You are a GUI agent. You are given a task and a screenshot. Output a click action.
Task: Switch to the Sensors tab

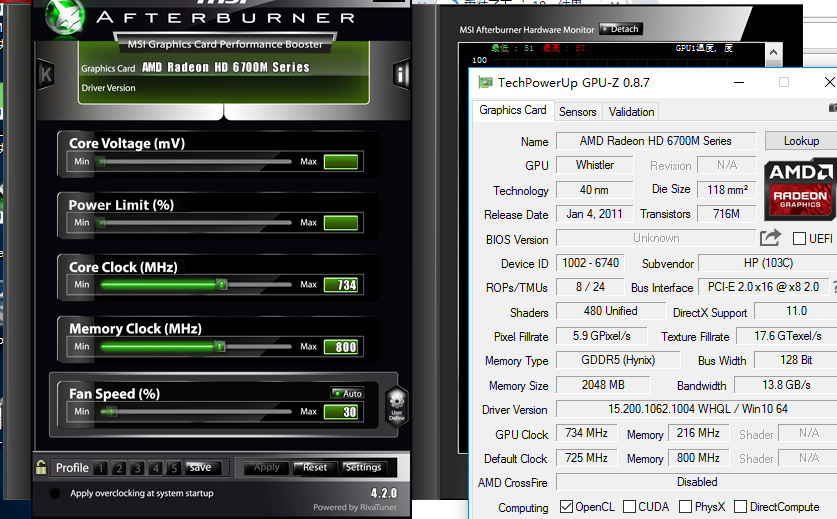tap(578, 112)
